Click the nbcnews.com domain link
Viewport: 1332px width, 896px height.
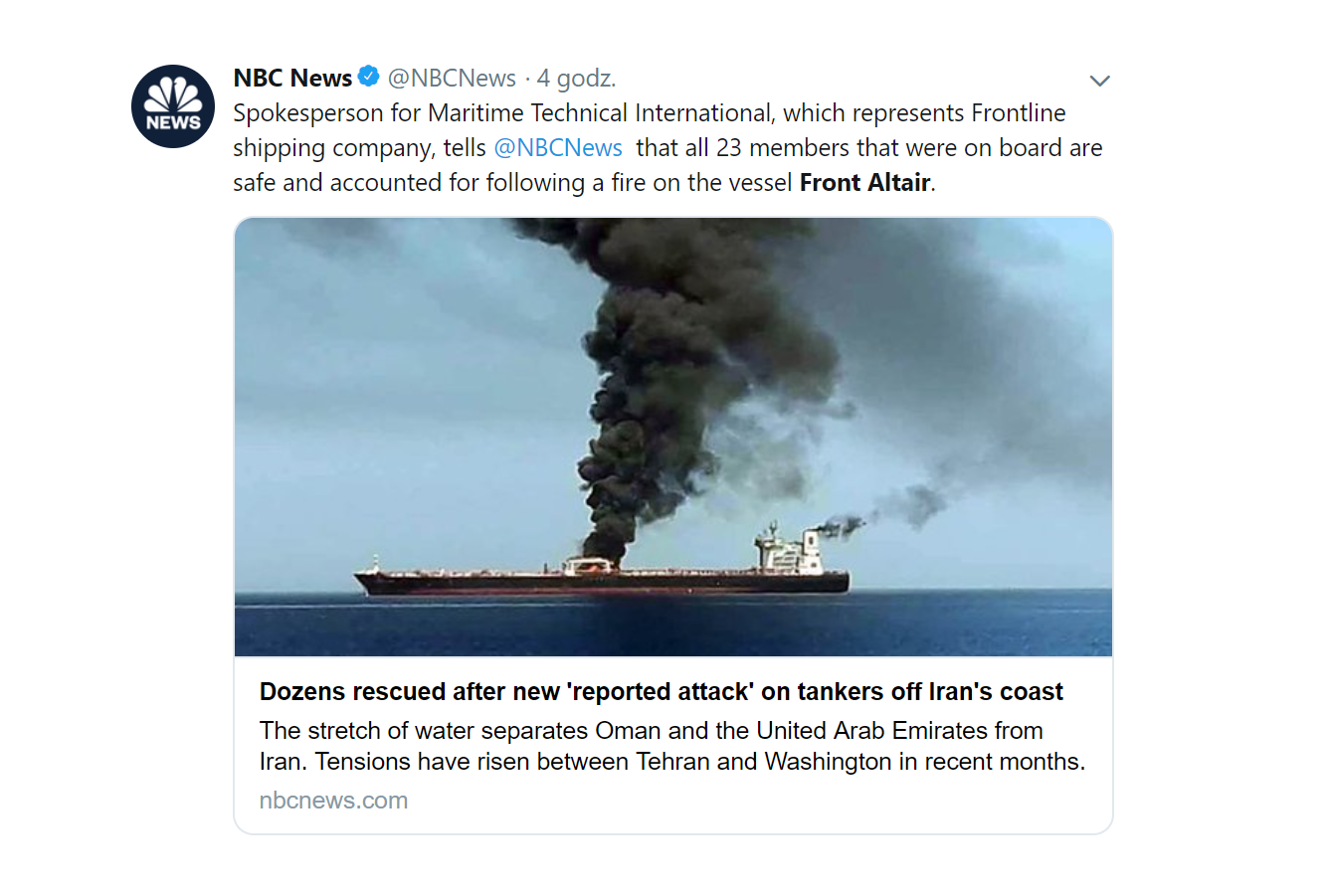(x=333, y=801)
